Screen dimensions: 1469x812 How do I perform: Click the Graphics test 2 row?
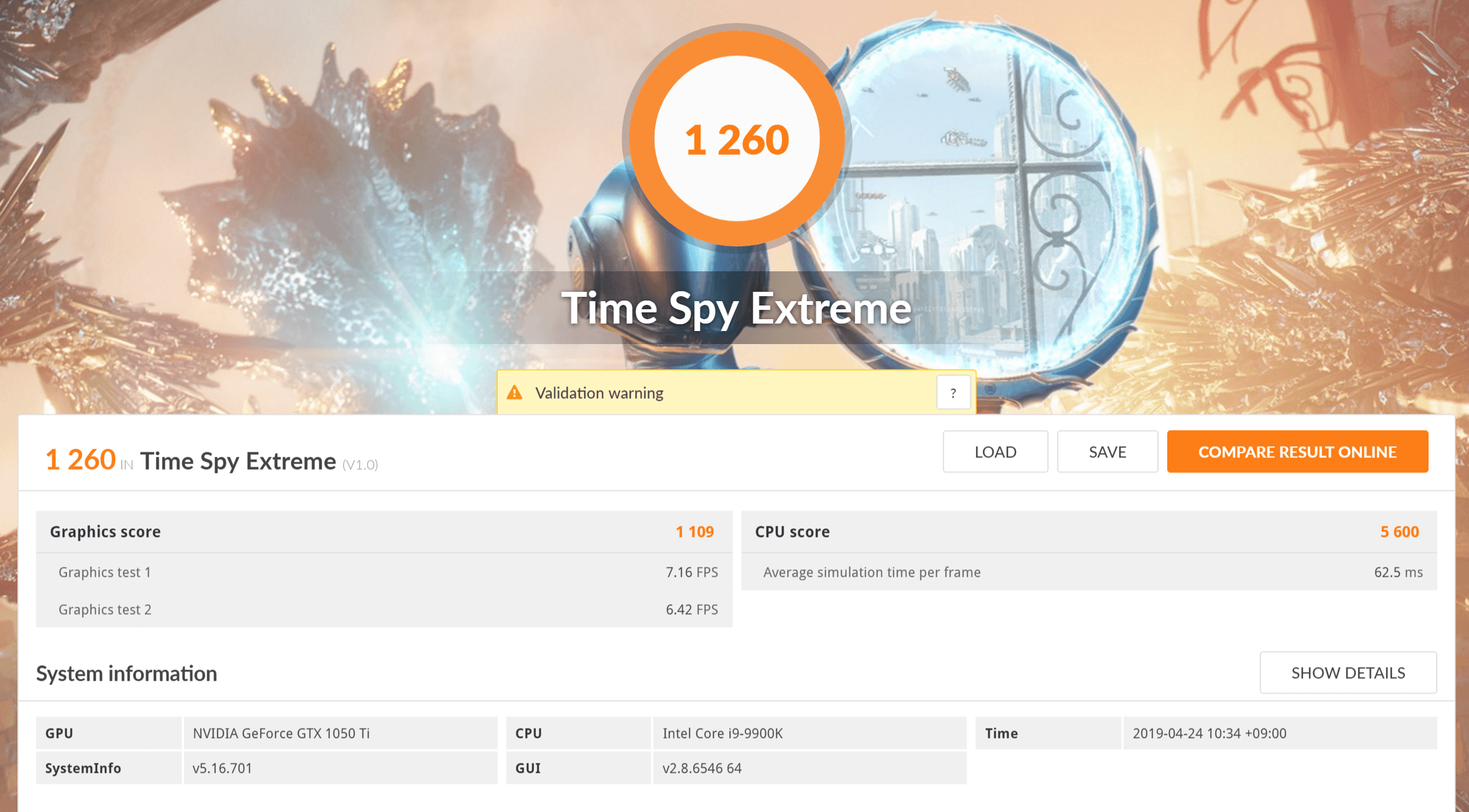coord(383,610)
